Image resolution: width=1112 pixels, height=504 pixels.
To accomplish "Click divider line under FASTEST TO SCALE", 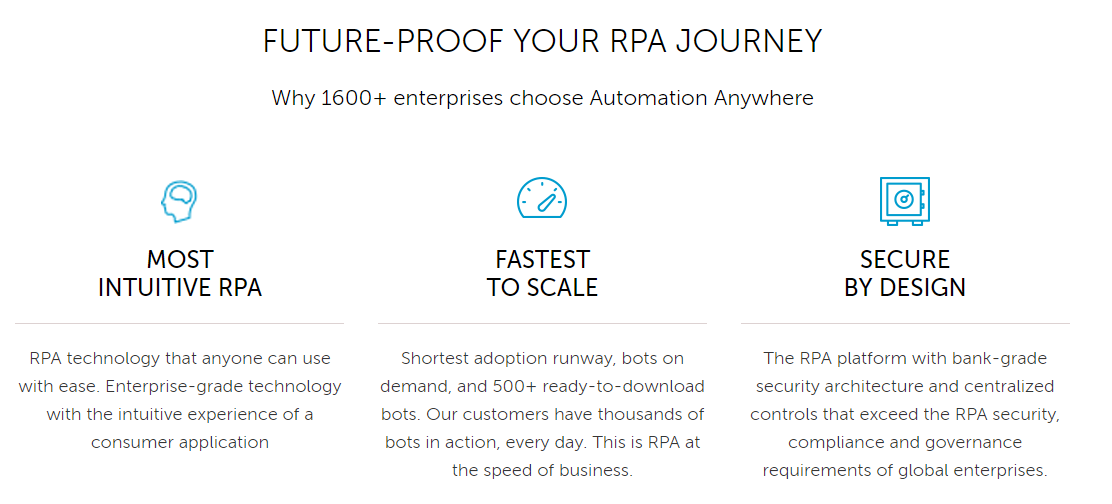I will click(x=543, y=323).
